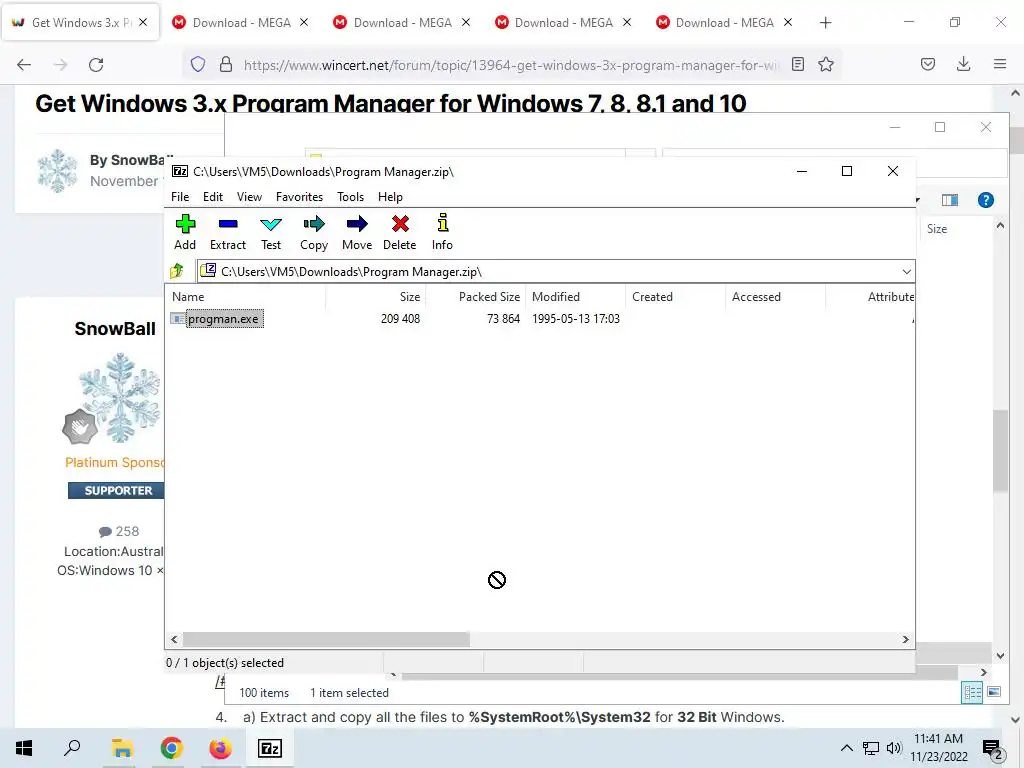Switch Explorer to details view icon

[x=972, y=692]
